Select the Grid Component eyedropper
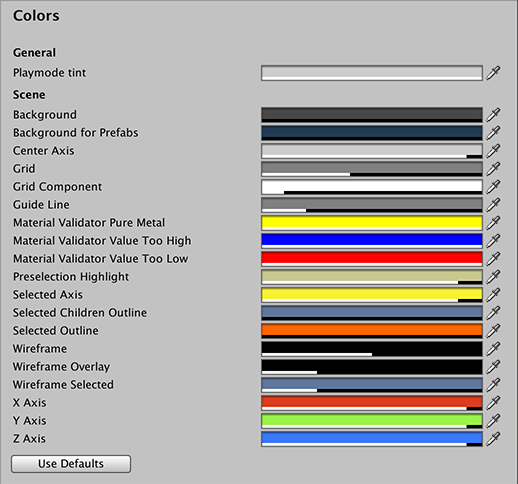Viewport: 518px width, 484px height. [493, 187]
